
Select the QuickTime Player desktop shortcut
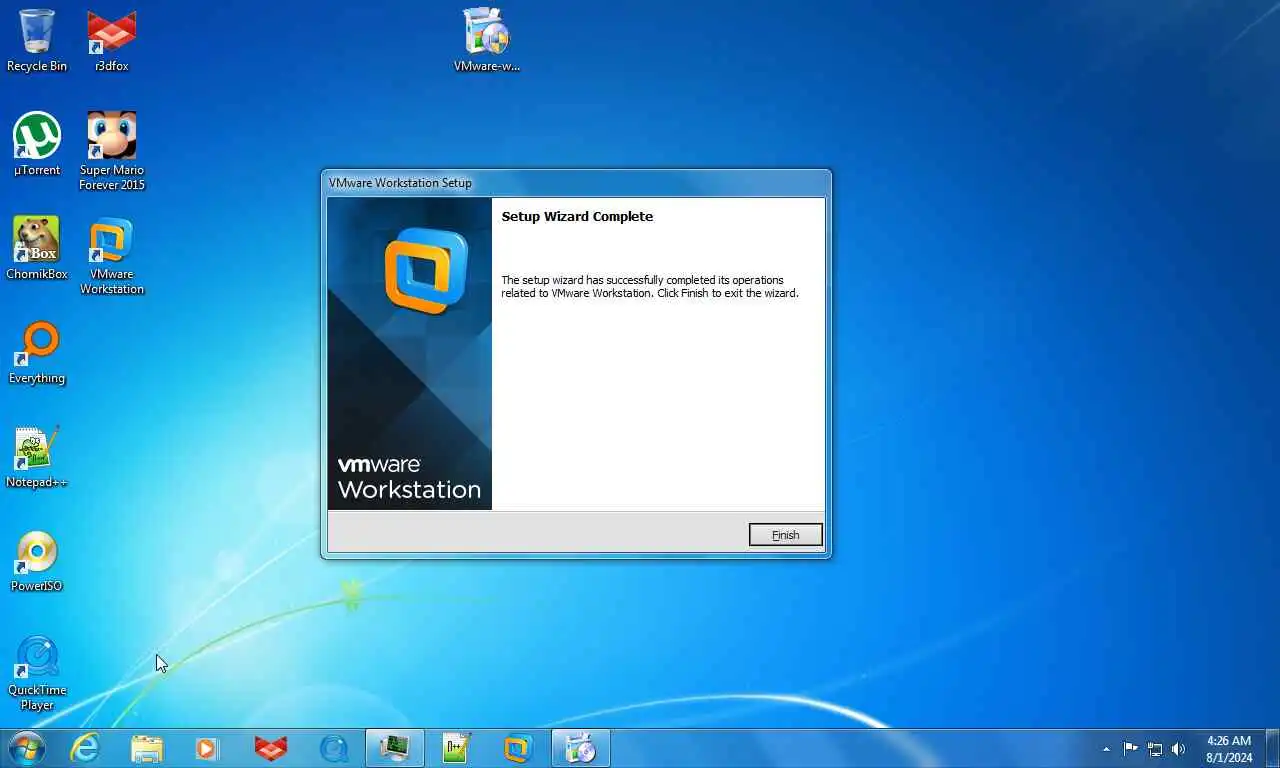tap(37, 672)
